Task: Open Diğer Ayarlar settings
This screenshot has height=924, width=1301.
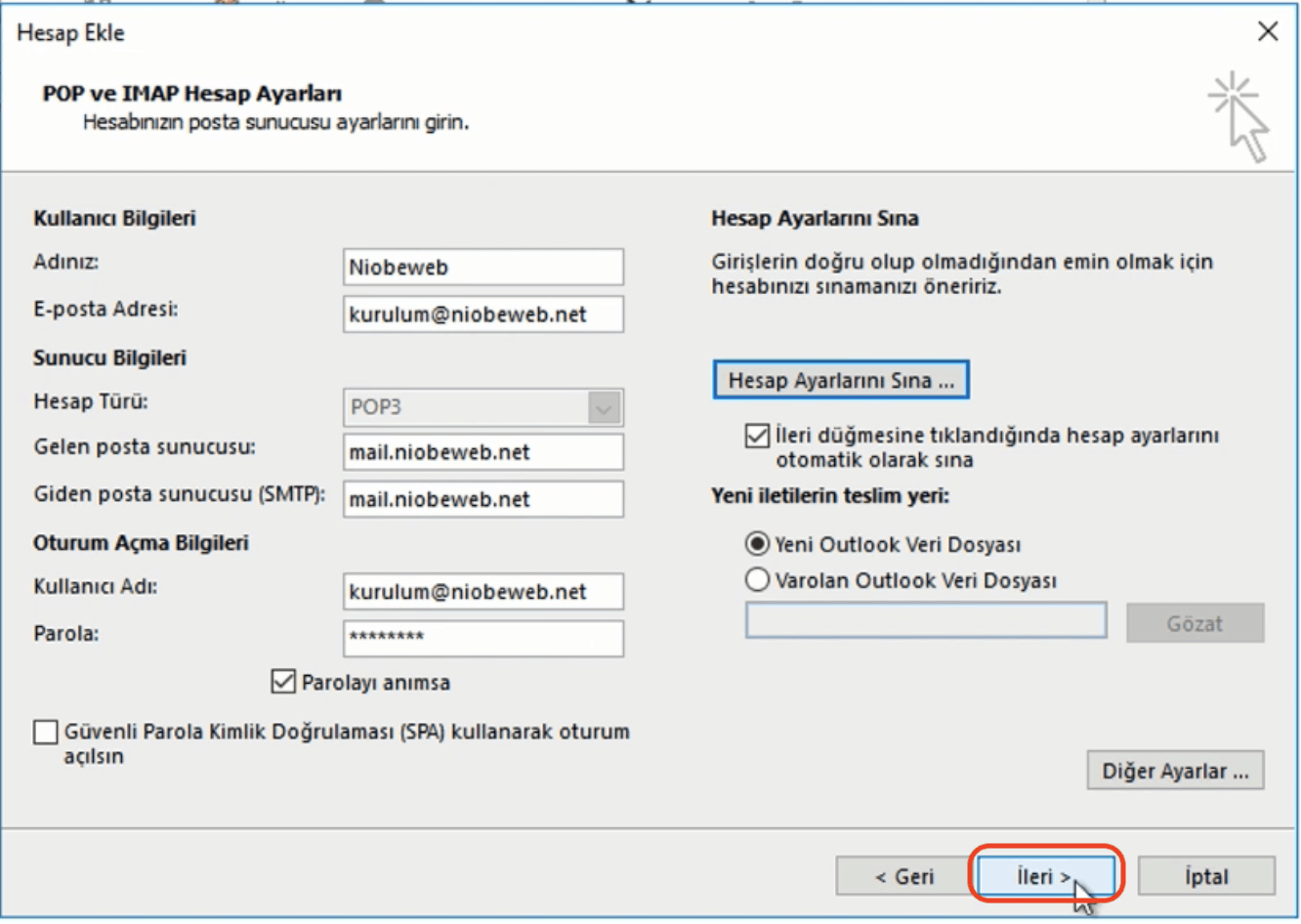Action: tap(1175, 771)
